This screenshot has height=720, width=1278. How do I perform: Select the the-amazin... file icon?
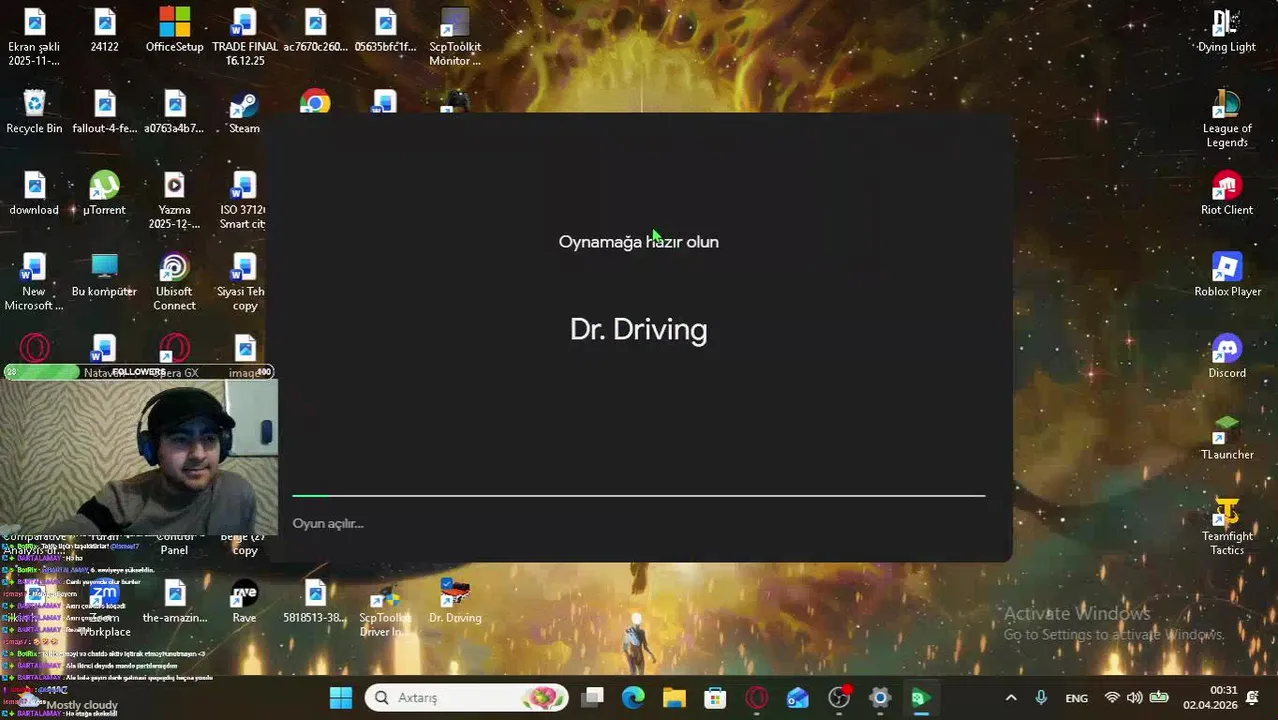pyautogui.click(x=174, y=602)
